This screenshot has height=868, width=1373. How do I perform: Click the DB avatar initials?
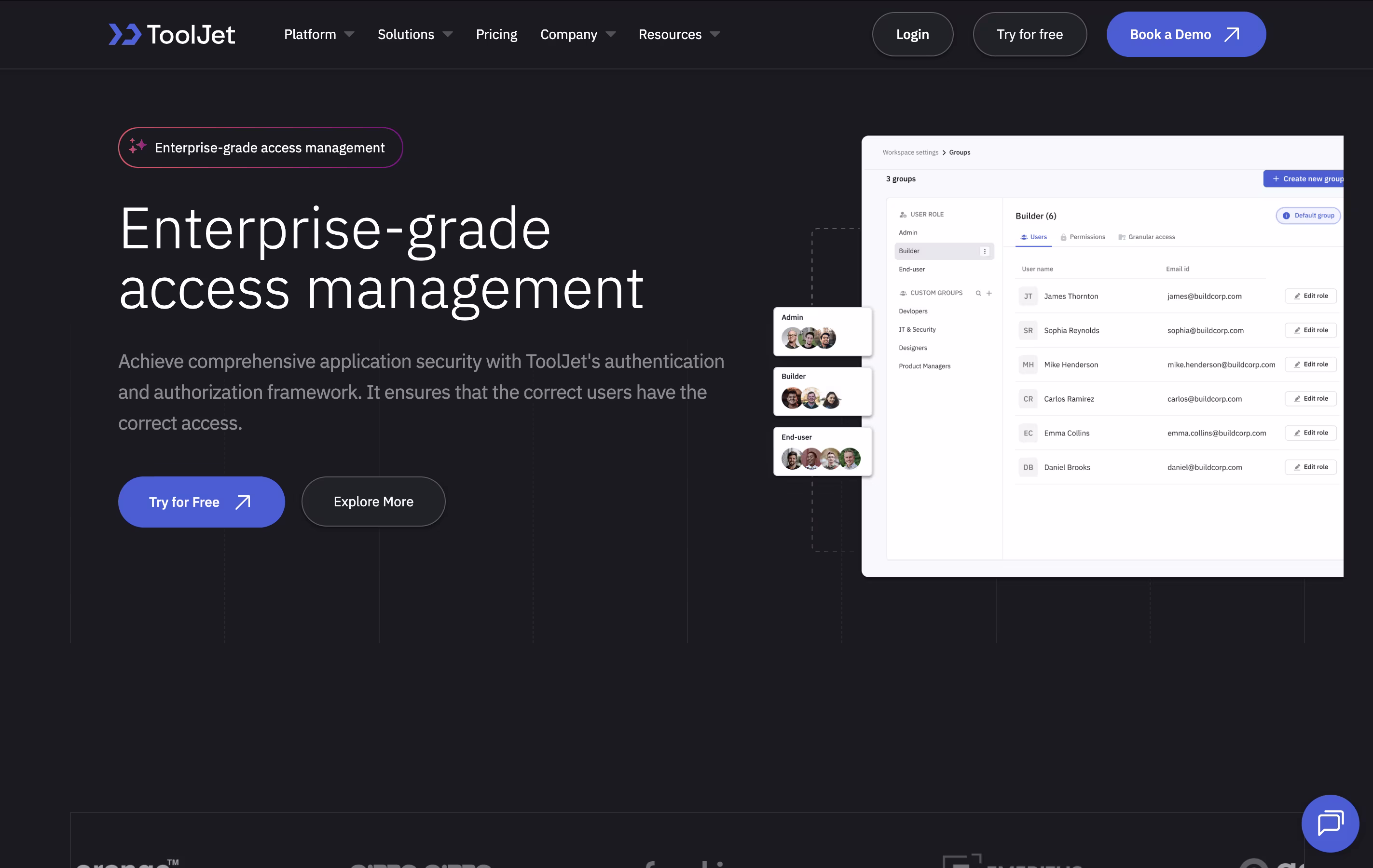(x=1028, y=467)
